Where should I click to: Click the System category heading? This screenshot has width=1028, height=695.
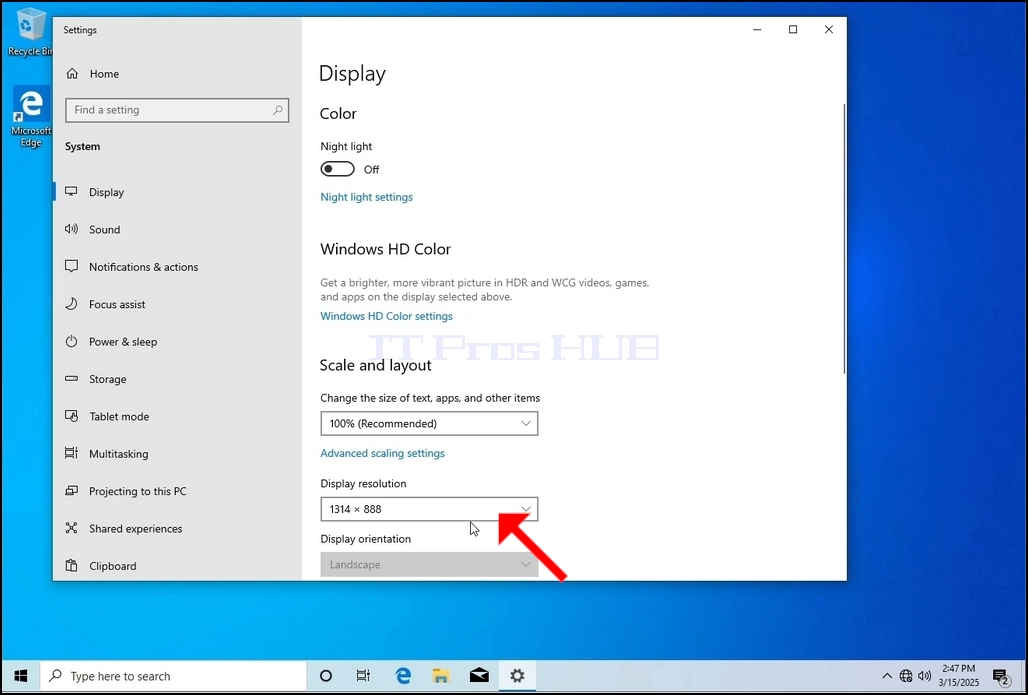pos(83,147)
